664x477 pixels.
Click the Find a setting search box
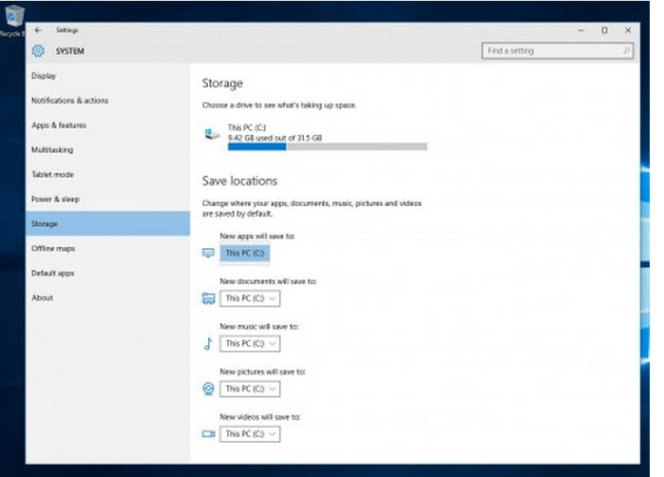[x=557, y=51]
